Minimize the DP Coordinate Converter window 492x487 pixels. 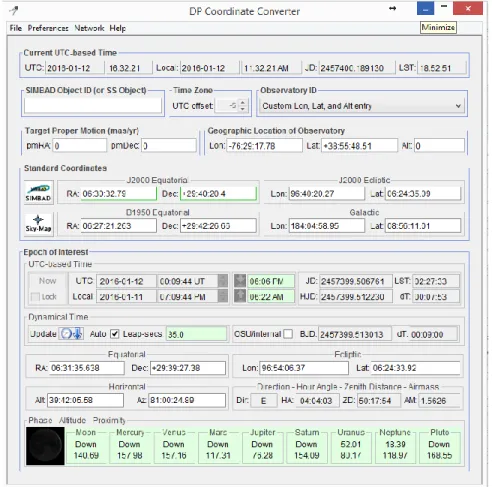(x=425, y=8)
